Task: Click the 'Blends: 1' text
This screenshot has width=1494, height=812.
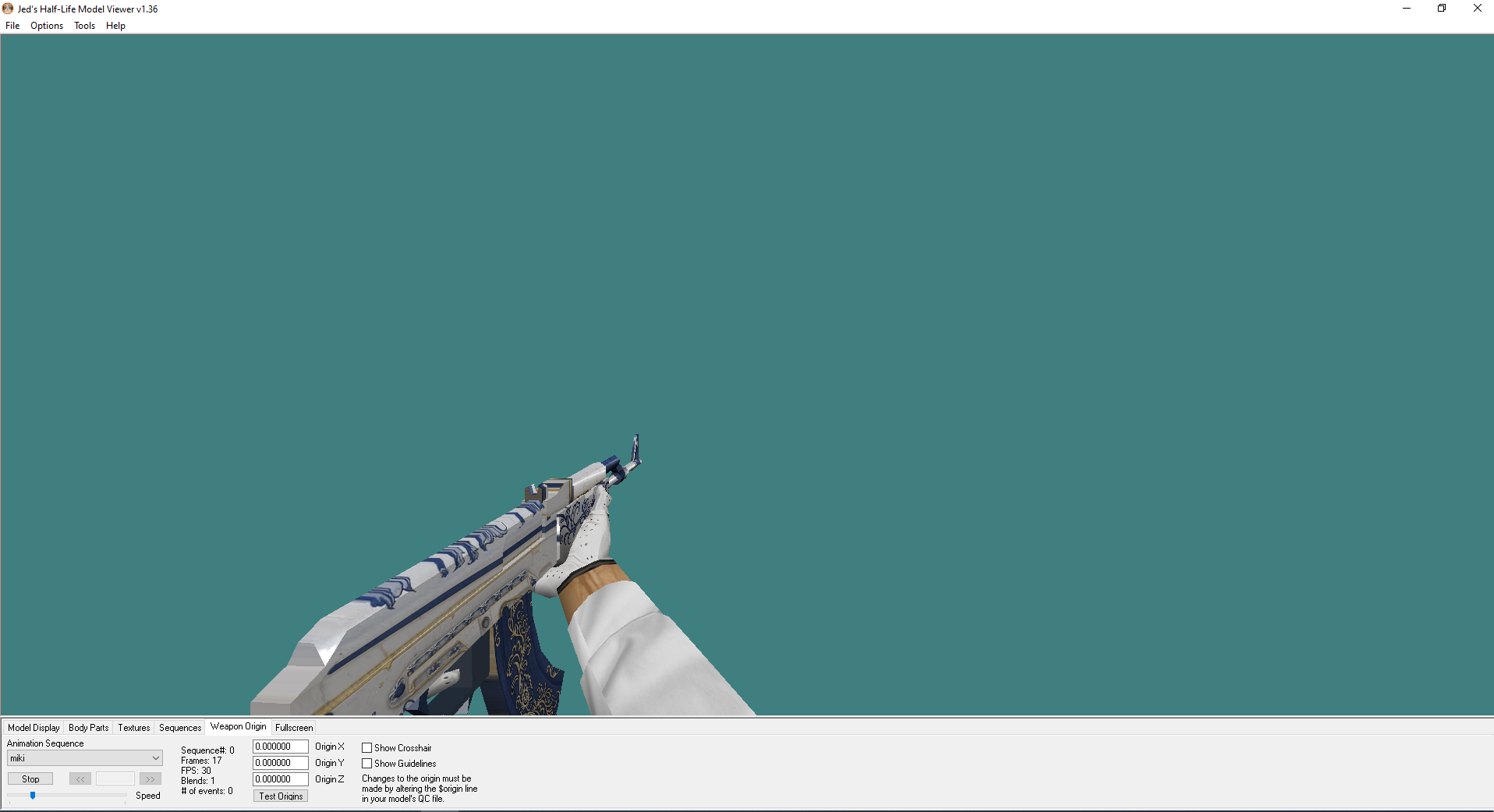Action: point(198,781)
